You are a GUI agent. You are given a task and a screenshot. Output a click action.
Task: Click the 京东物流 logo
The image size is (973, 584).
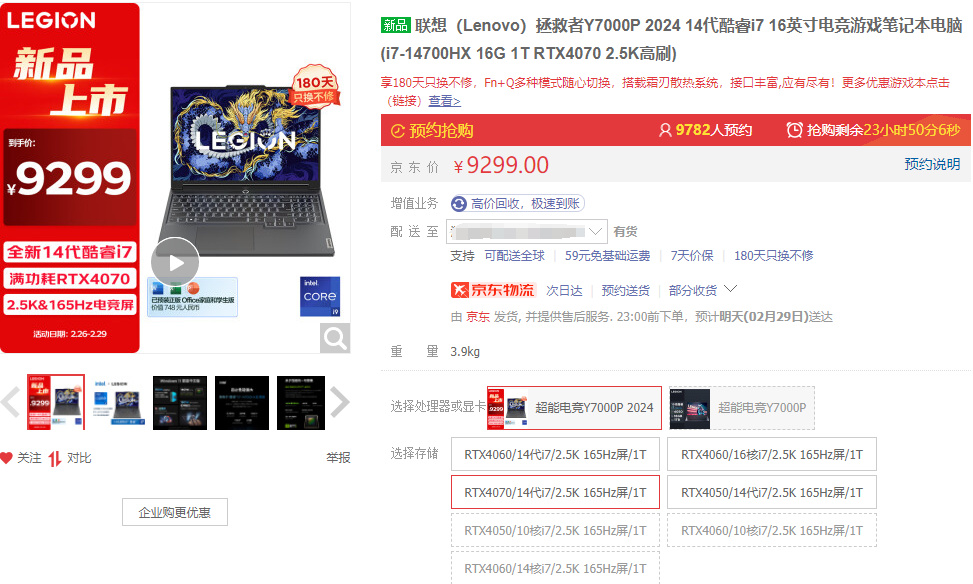click(x=493, y=290)
